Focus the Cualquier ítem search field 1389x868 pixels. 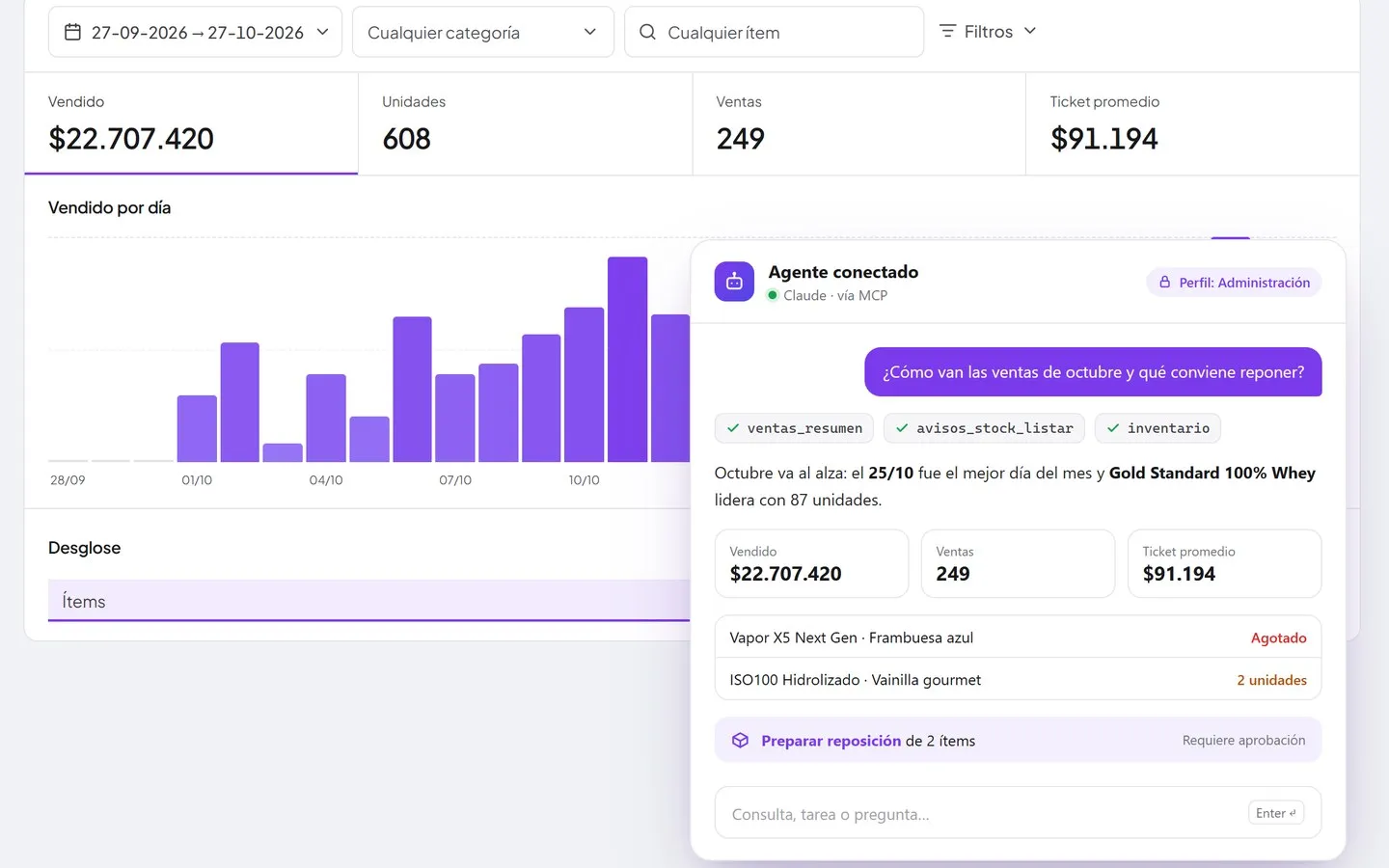[x=774, y=32]
